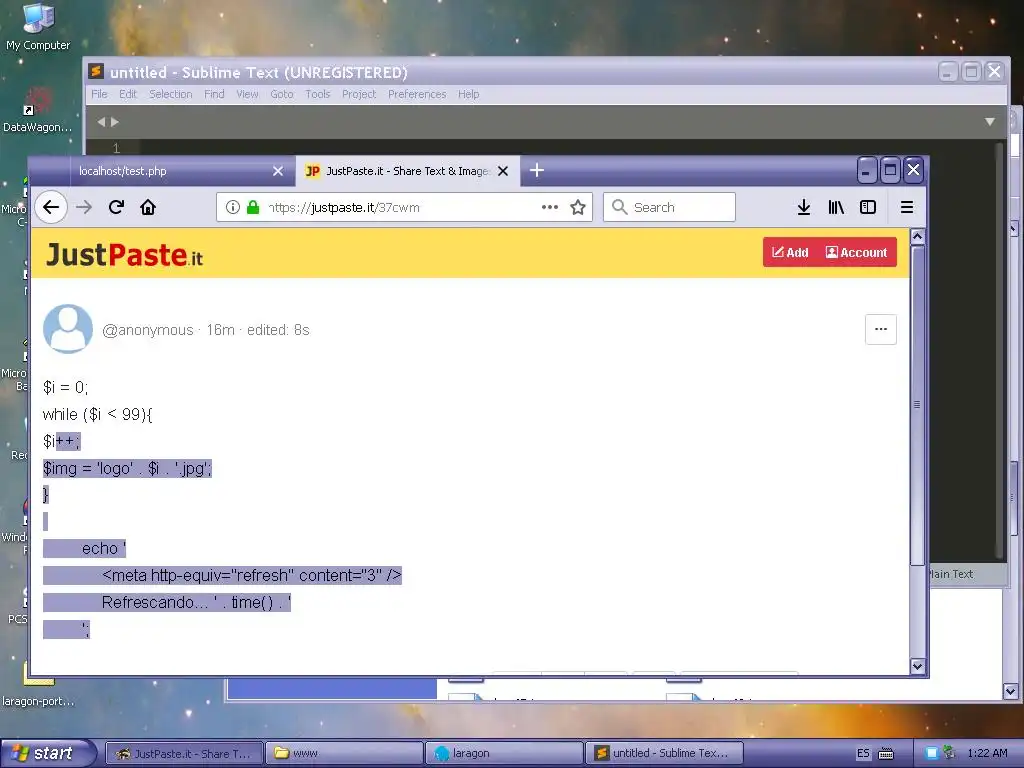This screenshot has width=1024, height=768.
Task: Open the Firefox home page icon
Action: click(x=148, y=208)
